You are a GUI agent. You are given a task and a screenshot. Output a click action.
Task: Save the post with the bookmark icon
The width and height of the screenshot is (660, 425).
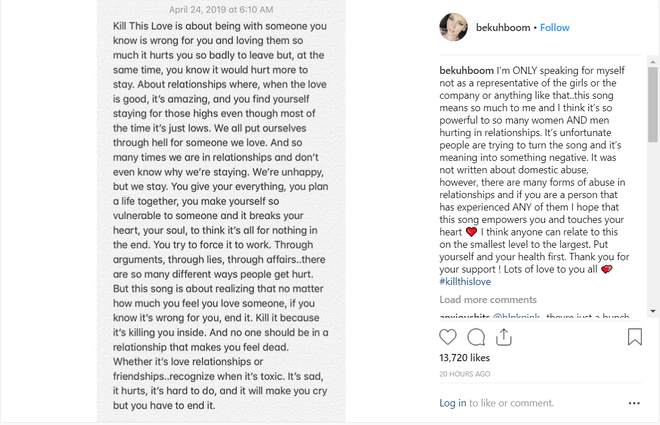[635, 337]
